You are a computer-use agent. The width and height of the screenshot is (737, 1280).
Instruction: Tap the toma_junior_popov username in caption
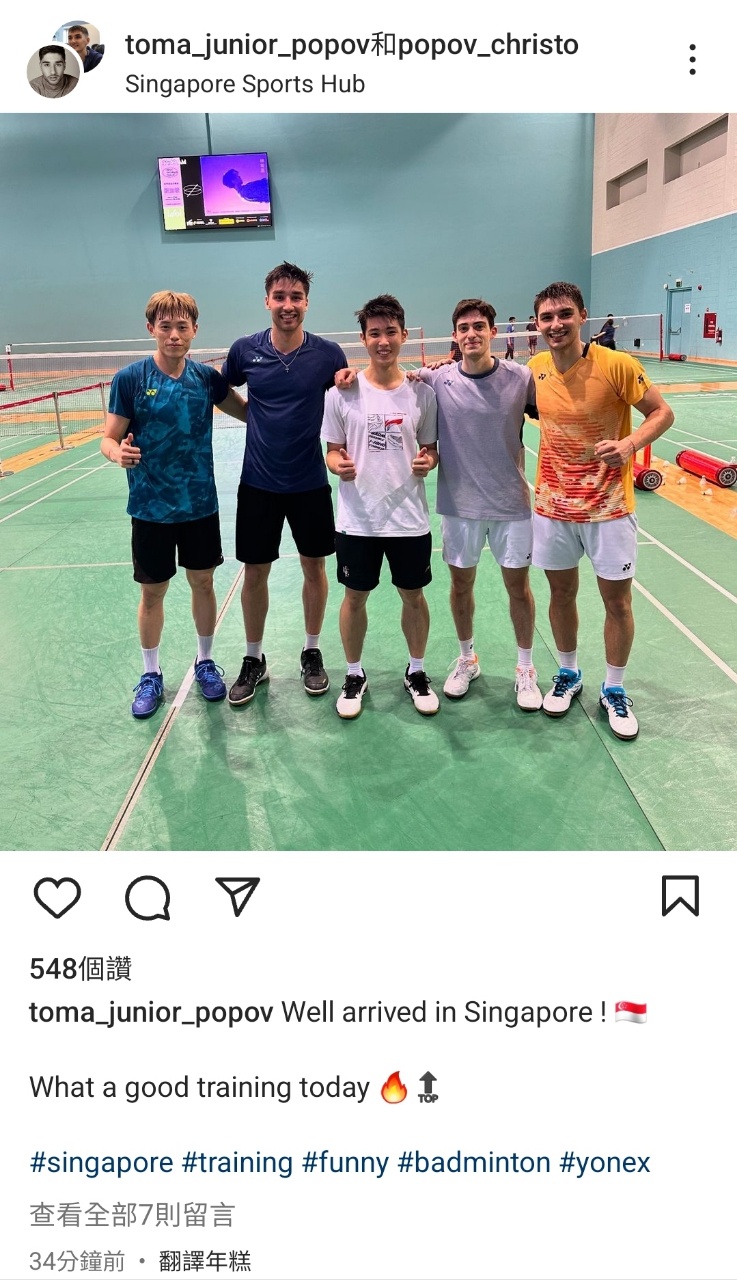coord(151,1012)
